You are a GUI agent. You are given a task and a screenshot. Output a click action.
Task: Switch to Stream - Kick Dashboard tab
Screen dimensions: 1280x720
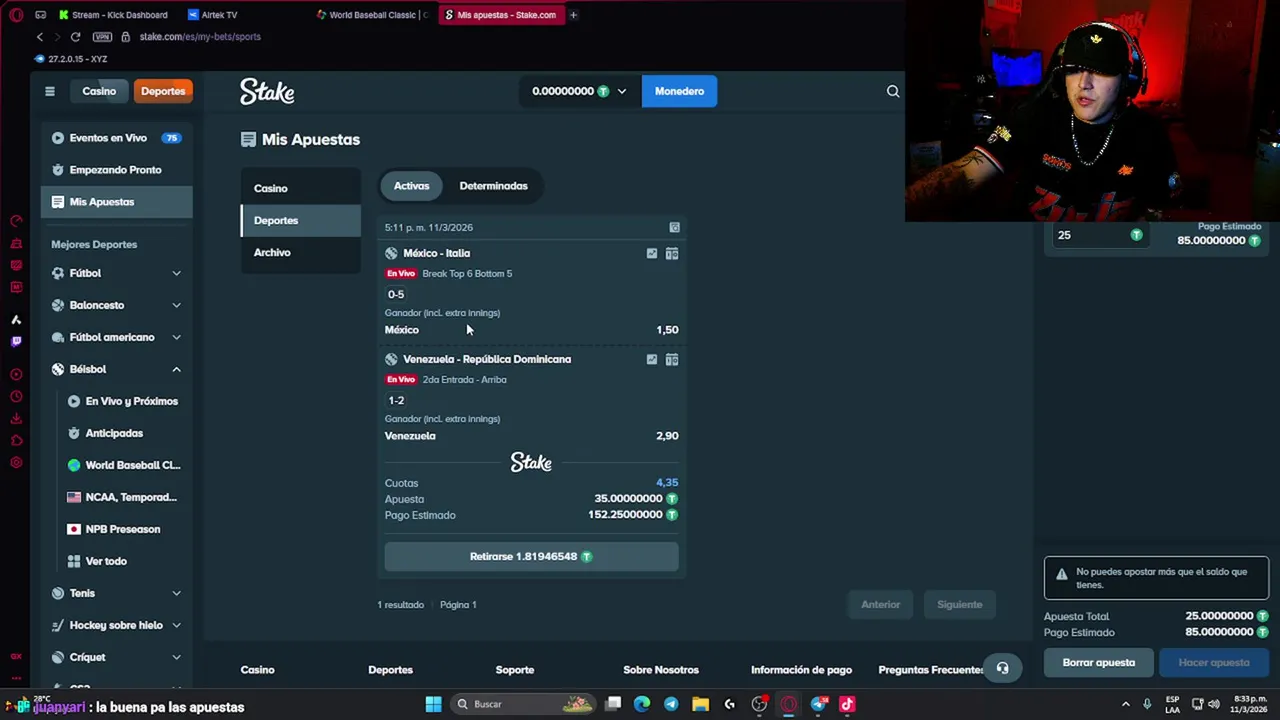[115, 15]
